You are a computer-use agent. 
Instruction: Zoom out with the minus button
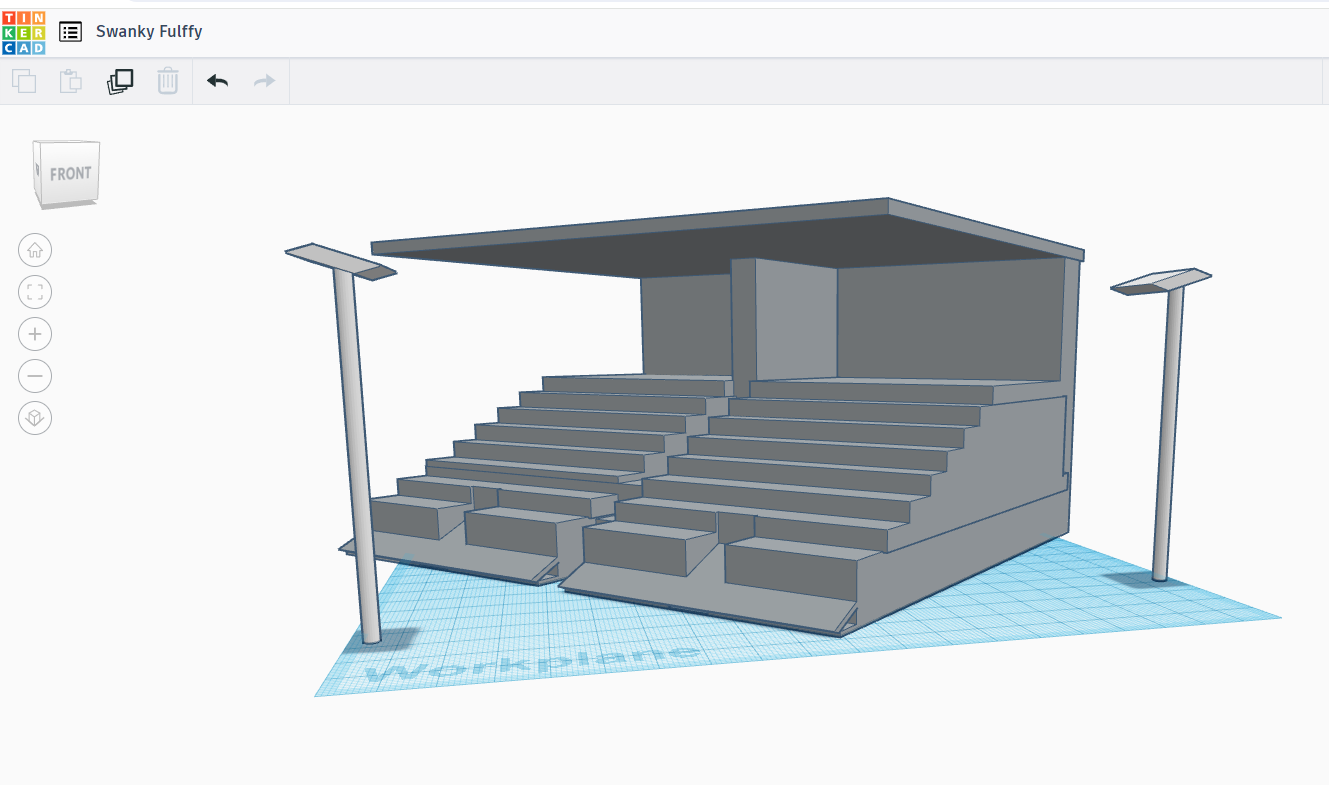click(35, 376)
